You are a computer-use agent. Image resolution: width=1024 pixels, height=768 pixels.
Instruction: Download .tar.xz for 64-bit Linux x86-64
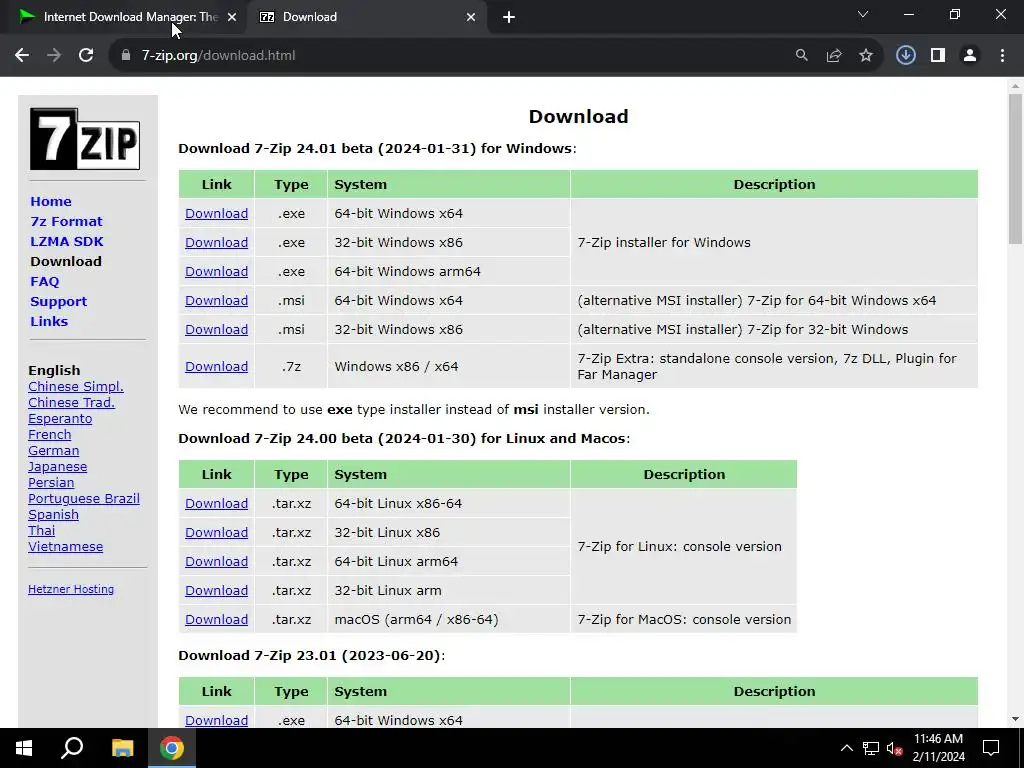click(216, 504)
